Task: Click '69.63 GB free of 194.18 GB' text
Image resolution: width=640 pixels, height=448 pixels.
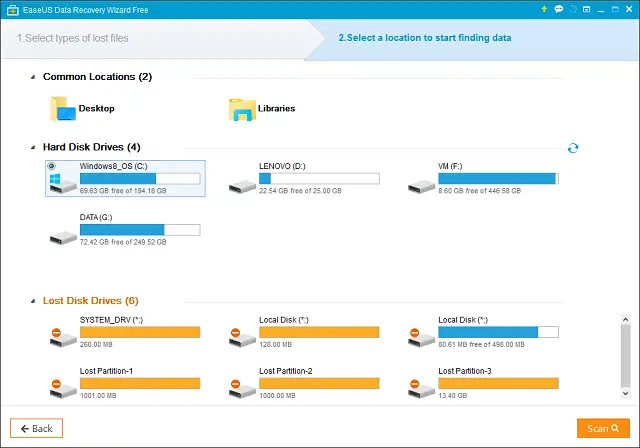Action: pos(123,191)
